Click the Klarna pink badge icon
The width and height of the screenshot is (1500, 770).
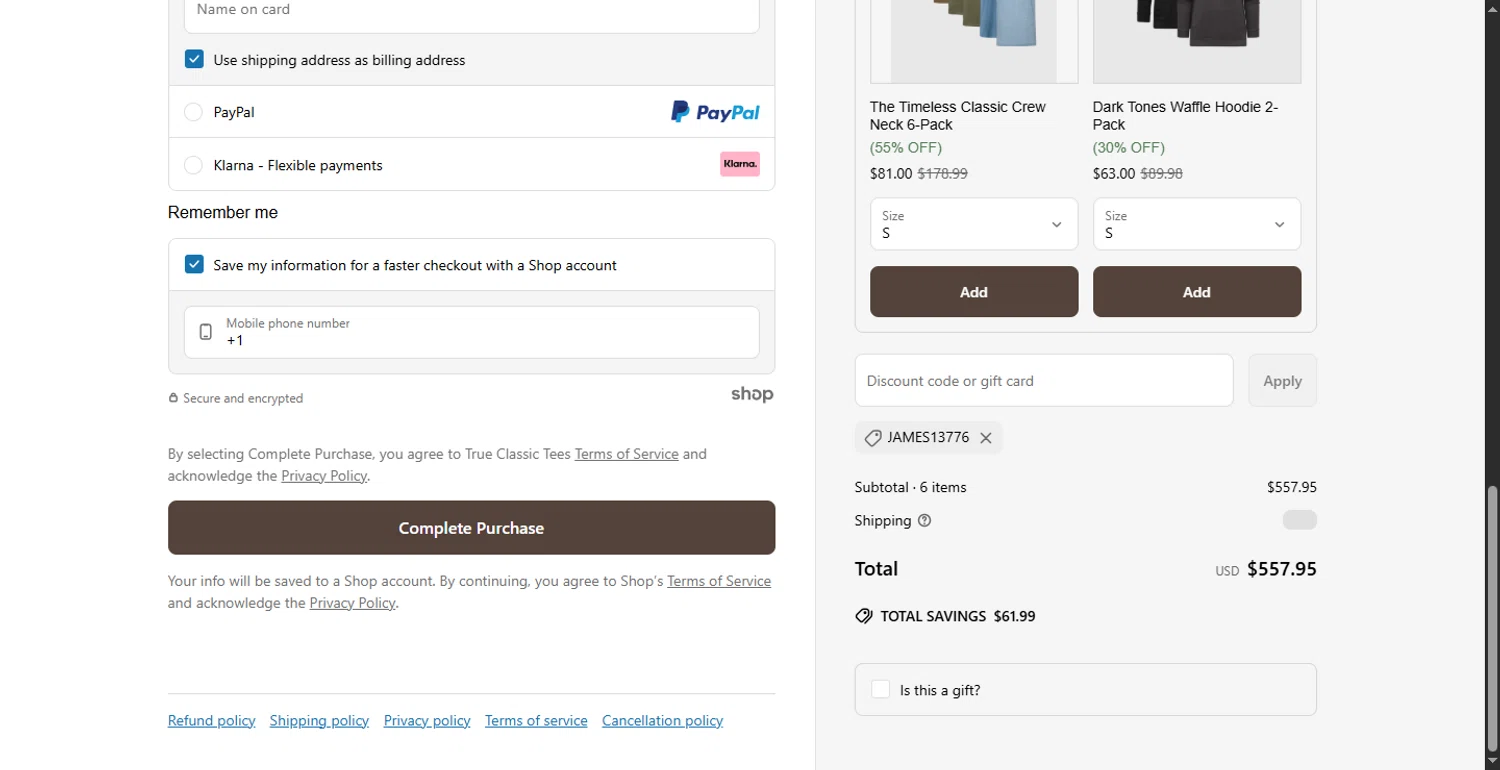point(740,164)
